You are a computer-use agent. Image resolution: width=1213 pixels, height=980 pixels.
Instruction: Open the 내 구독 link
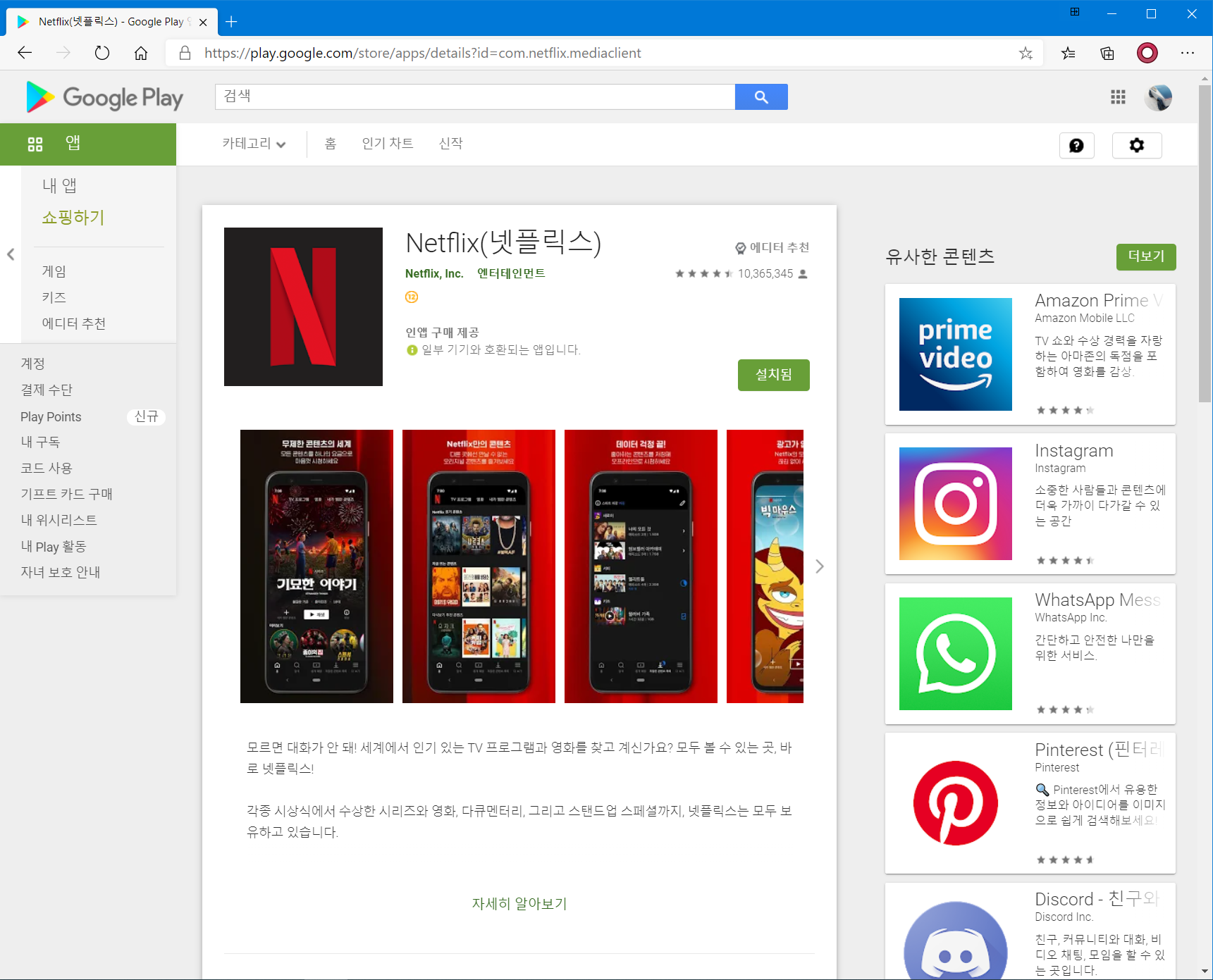[40, 442]
